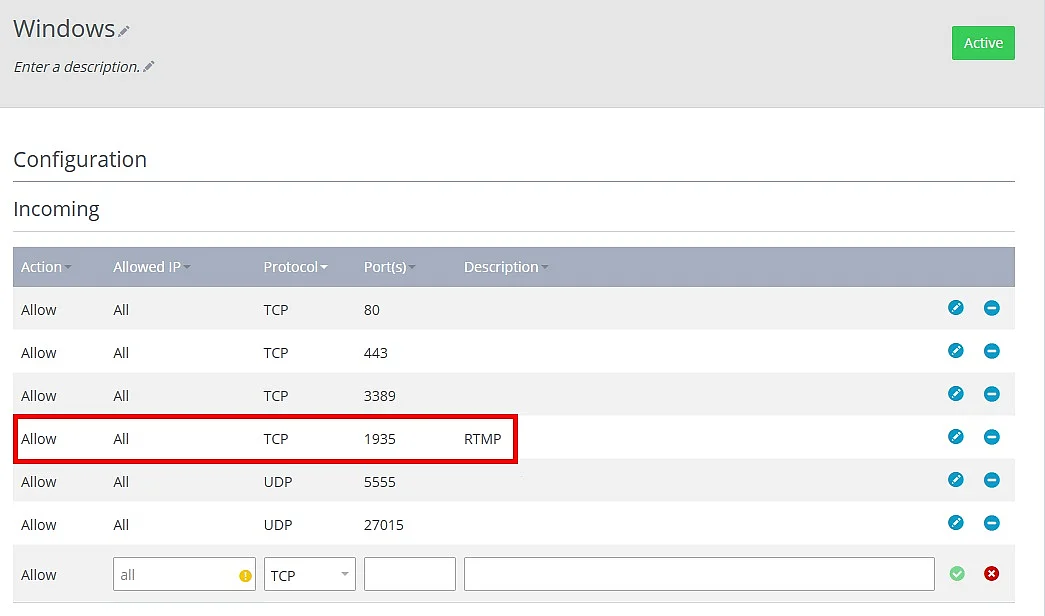Screen dimensions: 1045x616
Task: Sort by the Description column header
Action: 506,267
